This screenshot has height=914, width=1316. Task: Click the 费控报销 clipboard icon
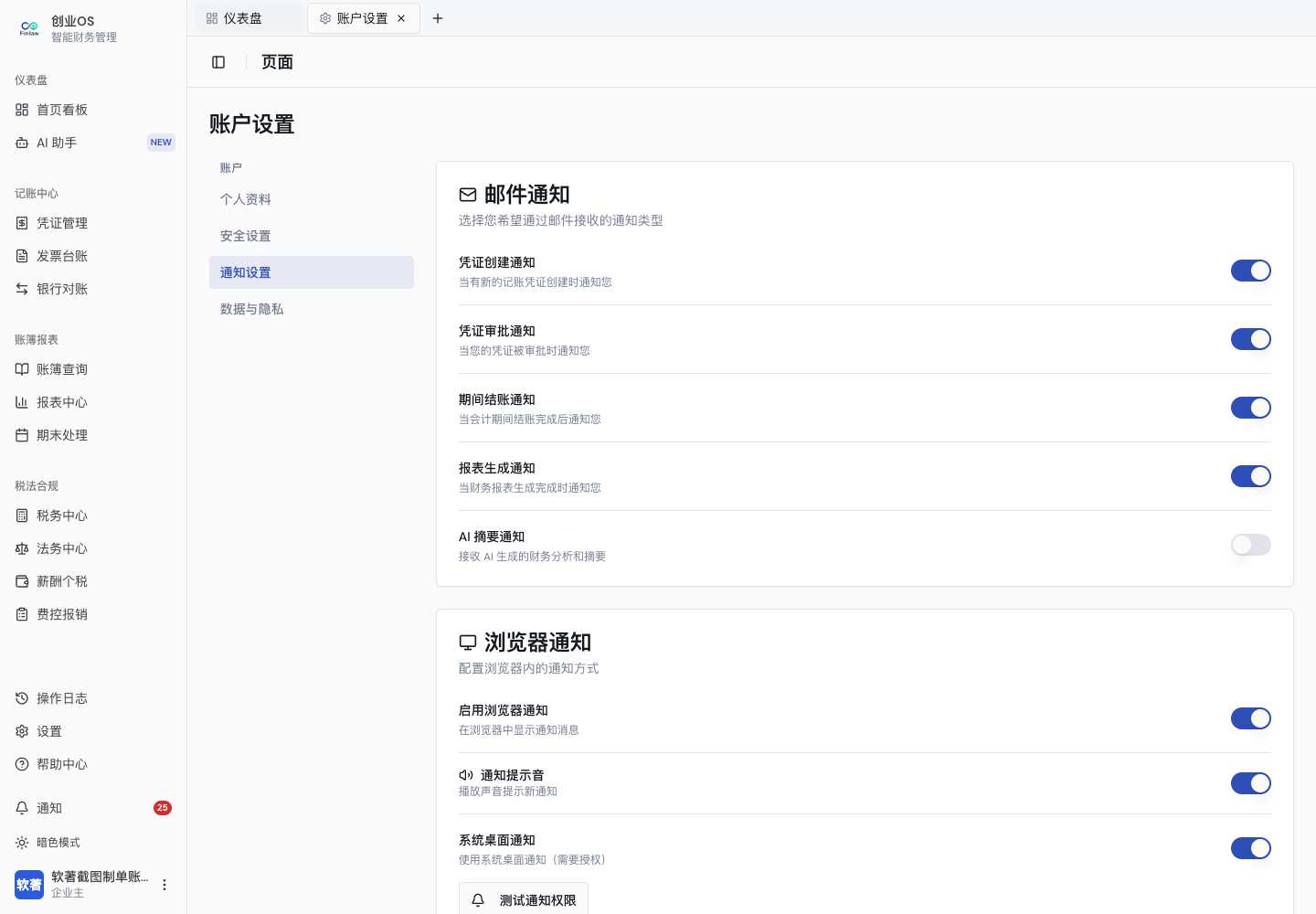22,614
